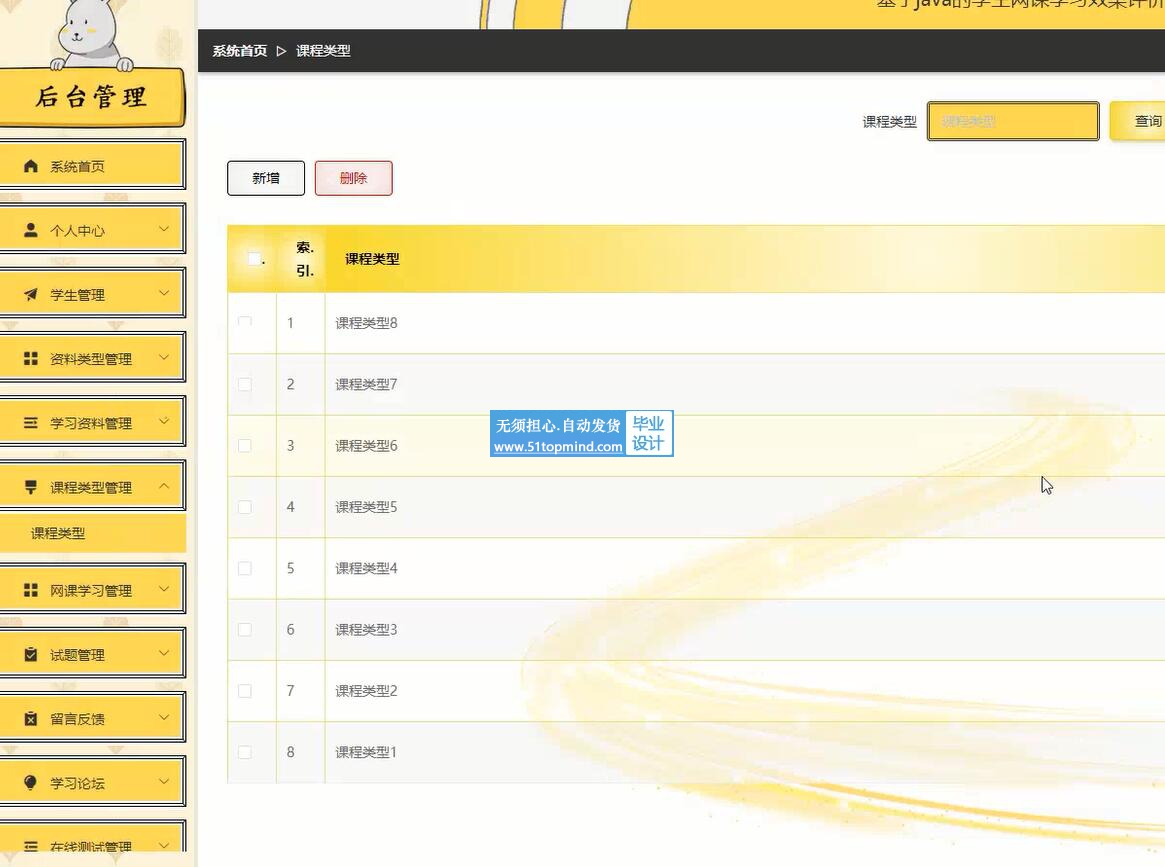Click the person icon beside 个人中心
Screen dimensions: 1165x867
(x=30, y=230)
